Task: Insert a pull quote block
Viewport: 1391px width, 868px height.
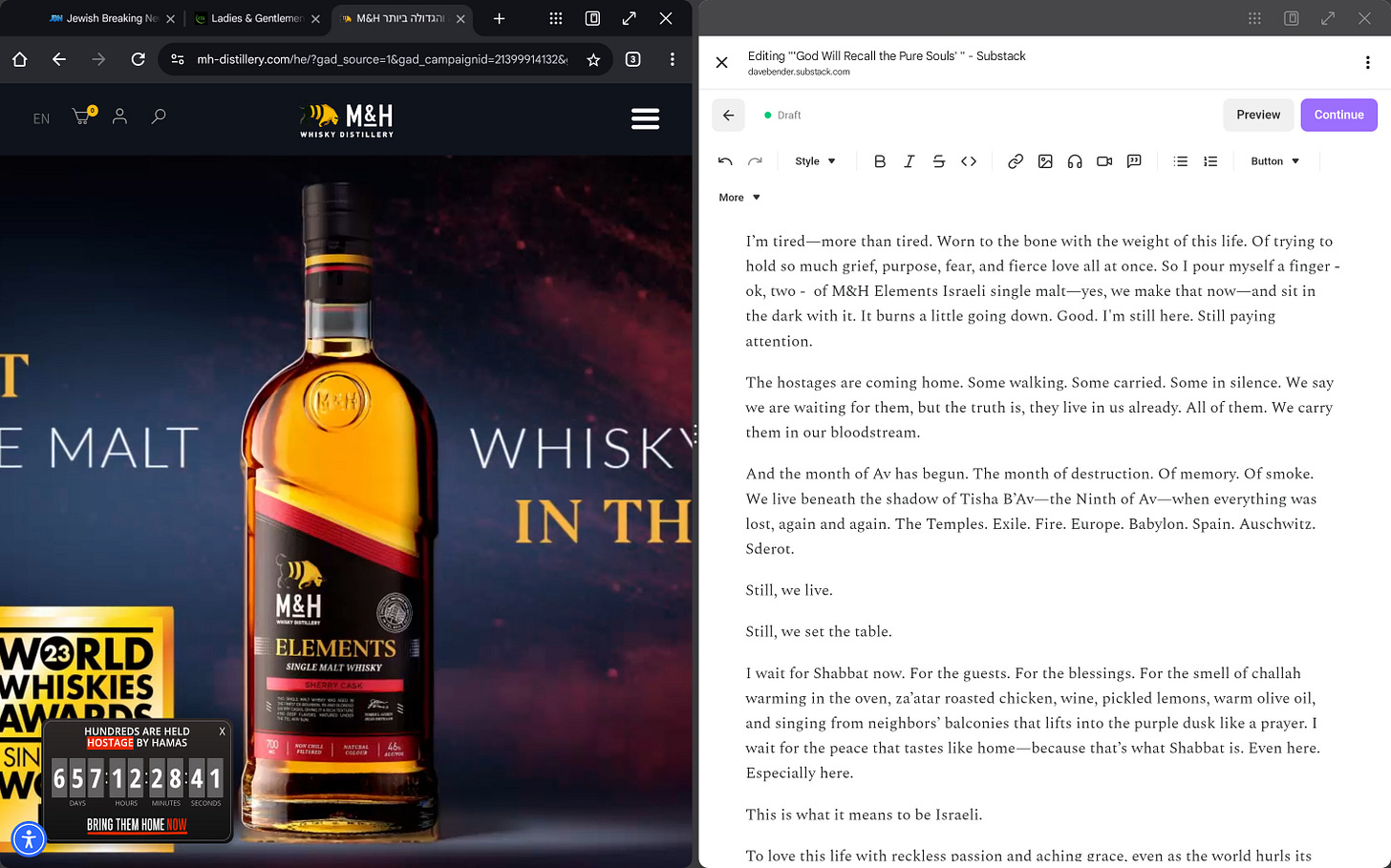Action: coord(1134,161)
